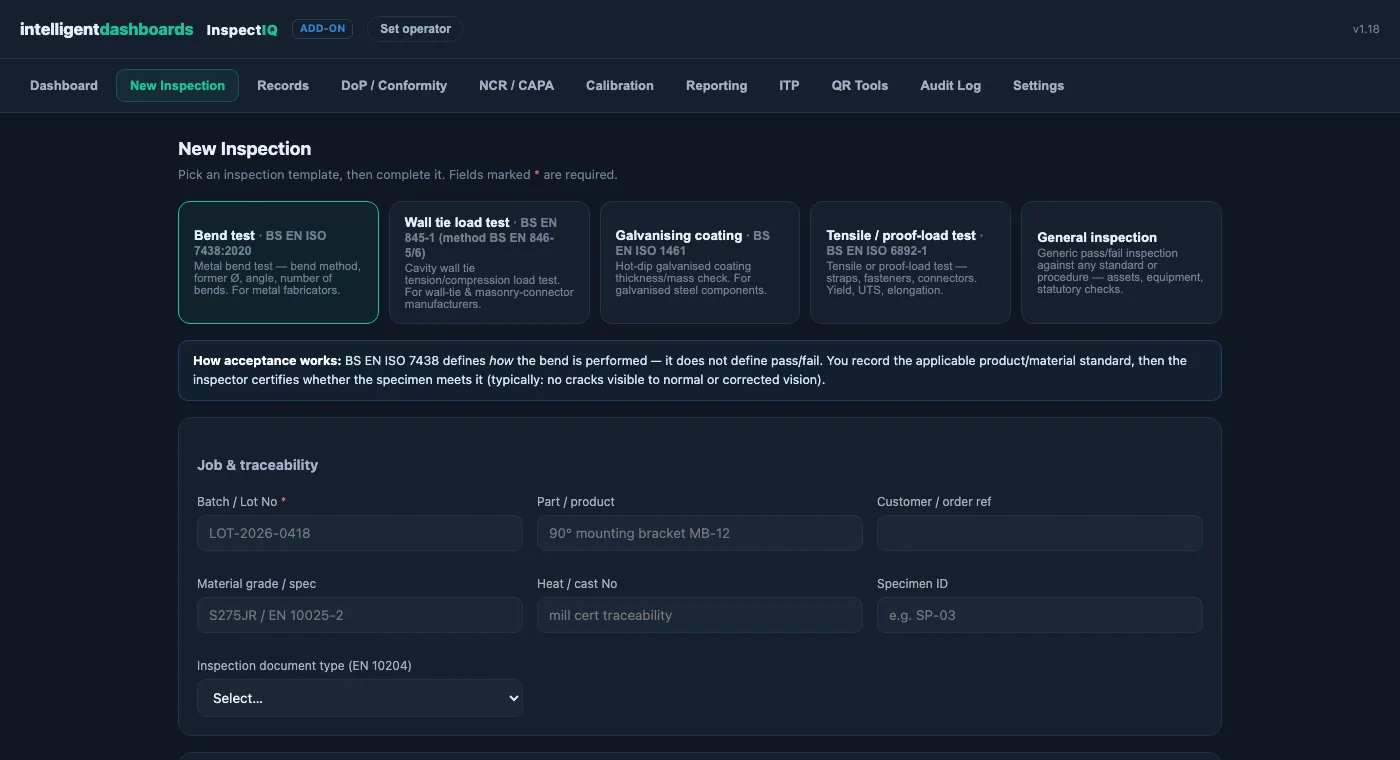Viewport: 1400px width, 760px height.
Task: Open the Dashboard tab
Action: [64, 86]
